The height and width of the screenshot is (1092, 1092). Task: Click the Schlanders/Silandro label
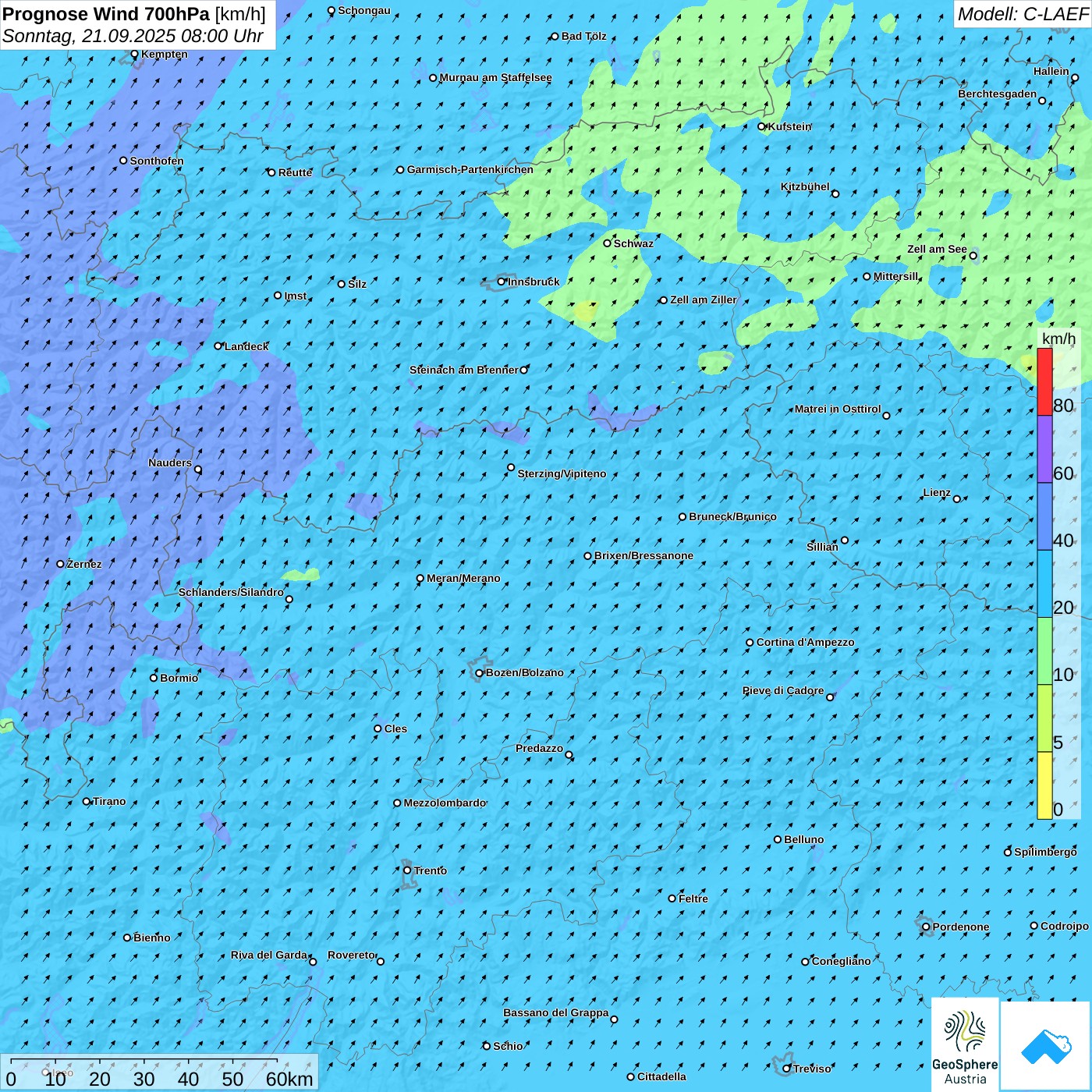tap(231, 592)
